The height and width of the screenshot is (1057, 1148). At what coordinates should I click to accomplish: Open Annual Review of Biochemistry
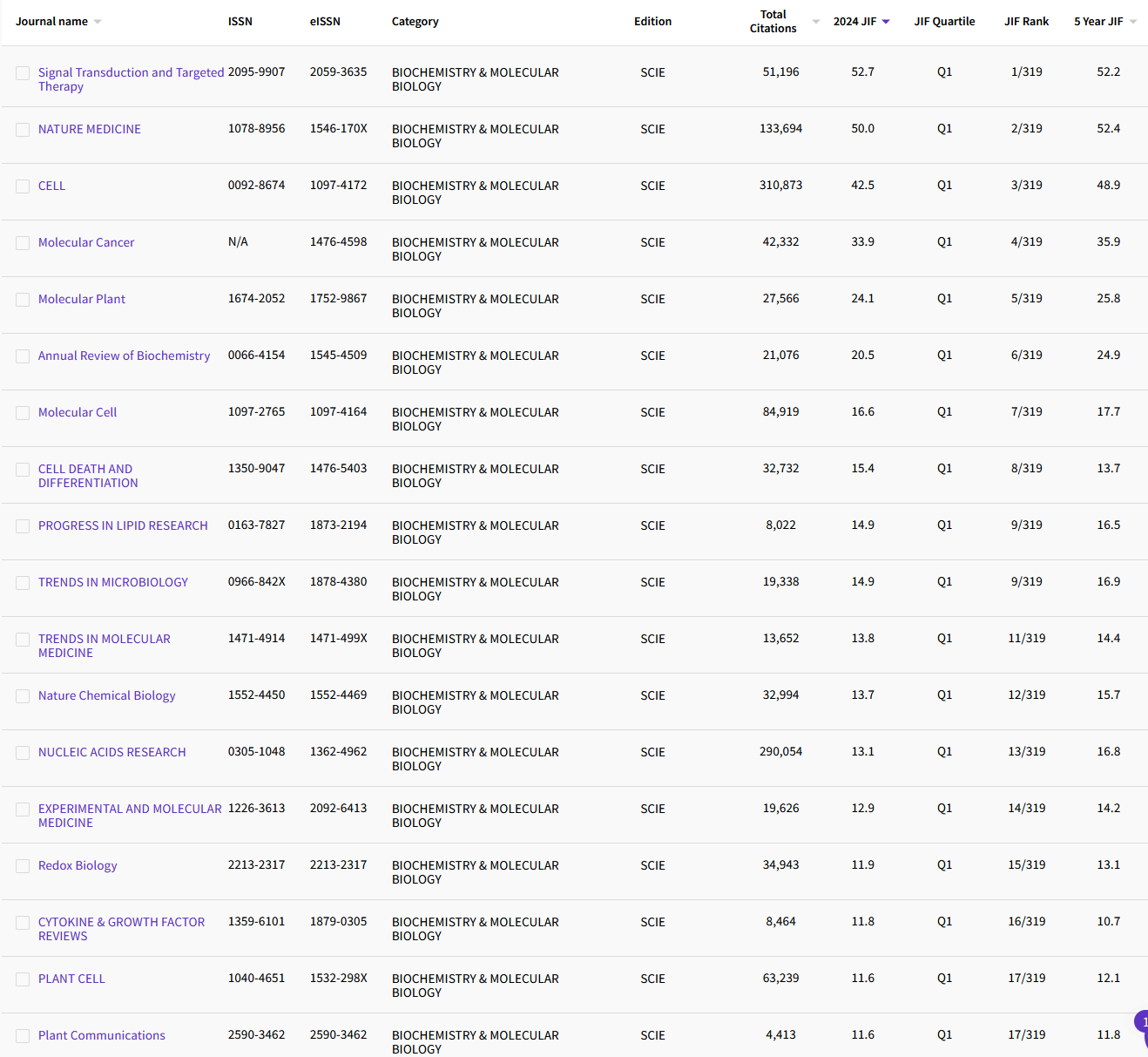(124, 356)
